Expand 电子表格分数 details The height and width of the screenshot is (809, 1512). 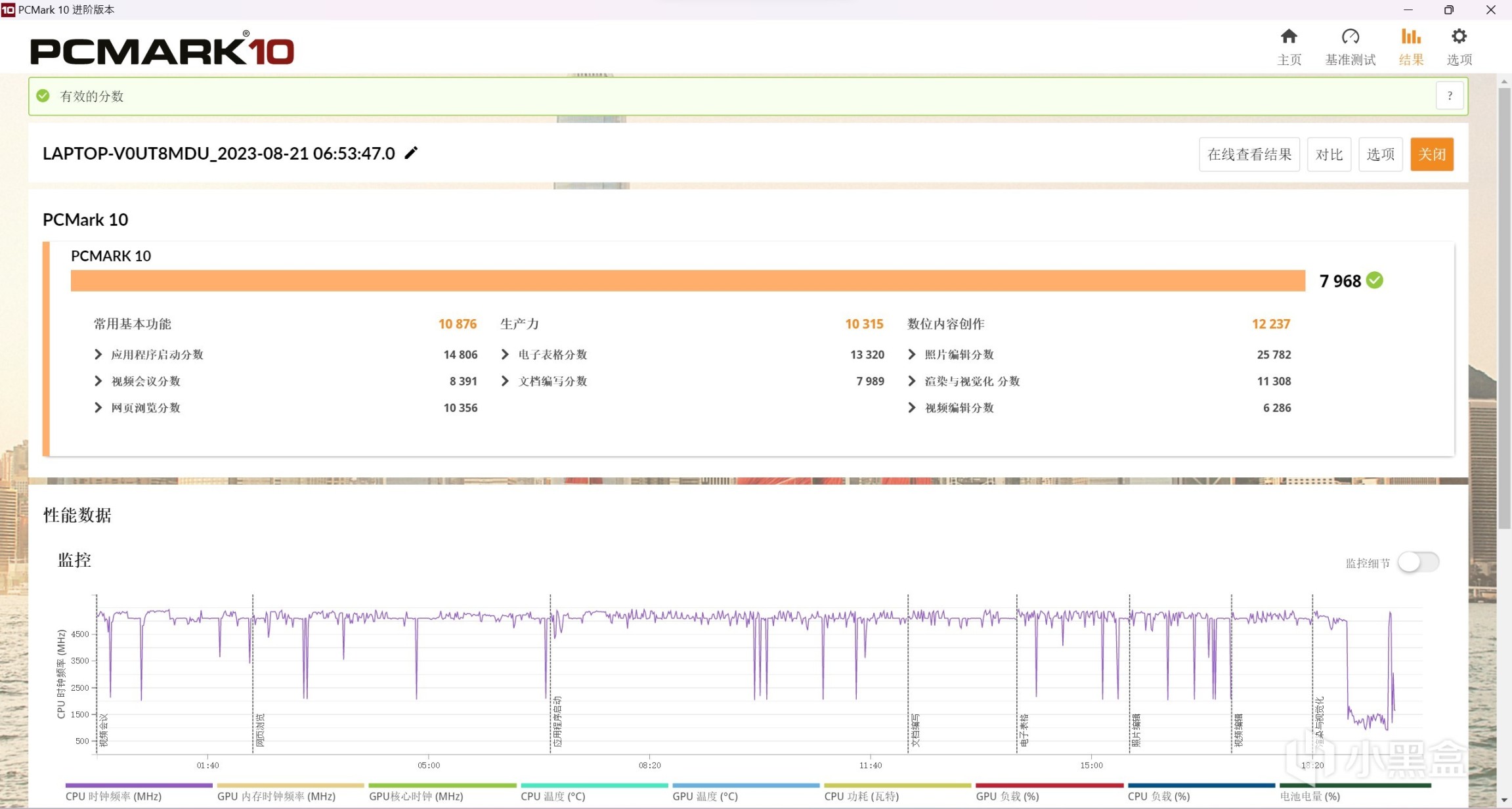click(505, 355)
